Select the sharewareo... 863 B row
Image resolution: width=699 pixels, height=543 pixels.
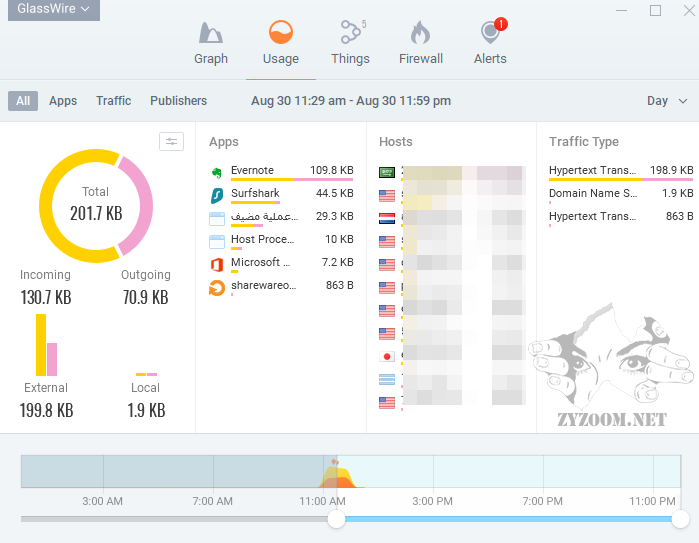pos(281,287)
